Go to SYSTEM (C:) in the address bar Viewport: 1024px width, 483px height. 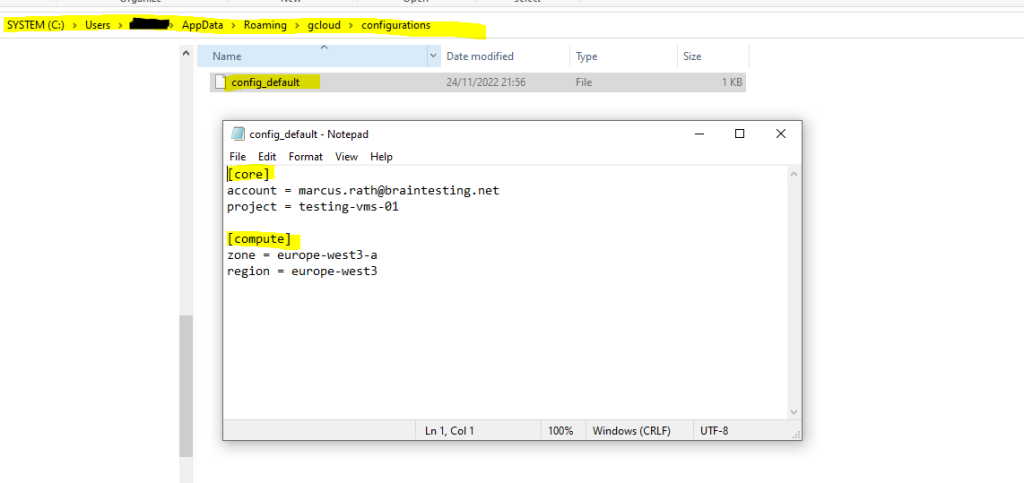(35, 25)
